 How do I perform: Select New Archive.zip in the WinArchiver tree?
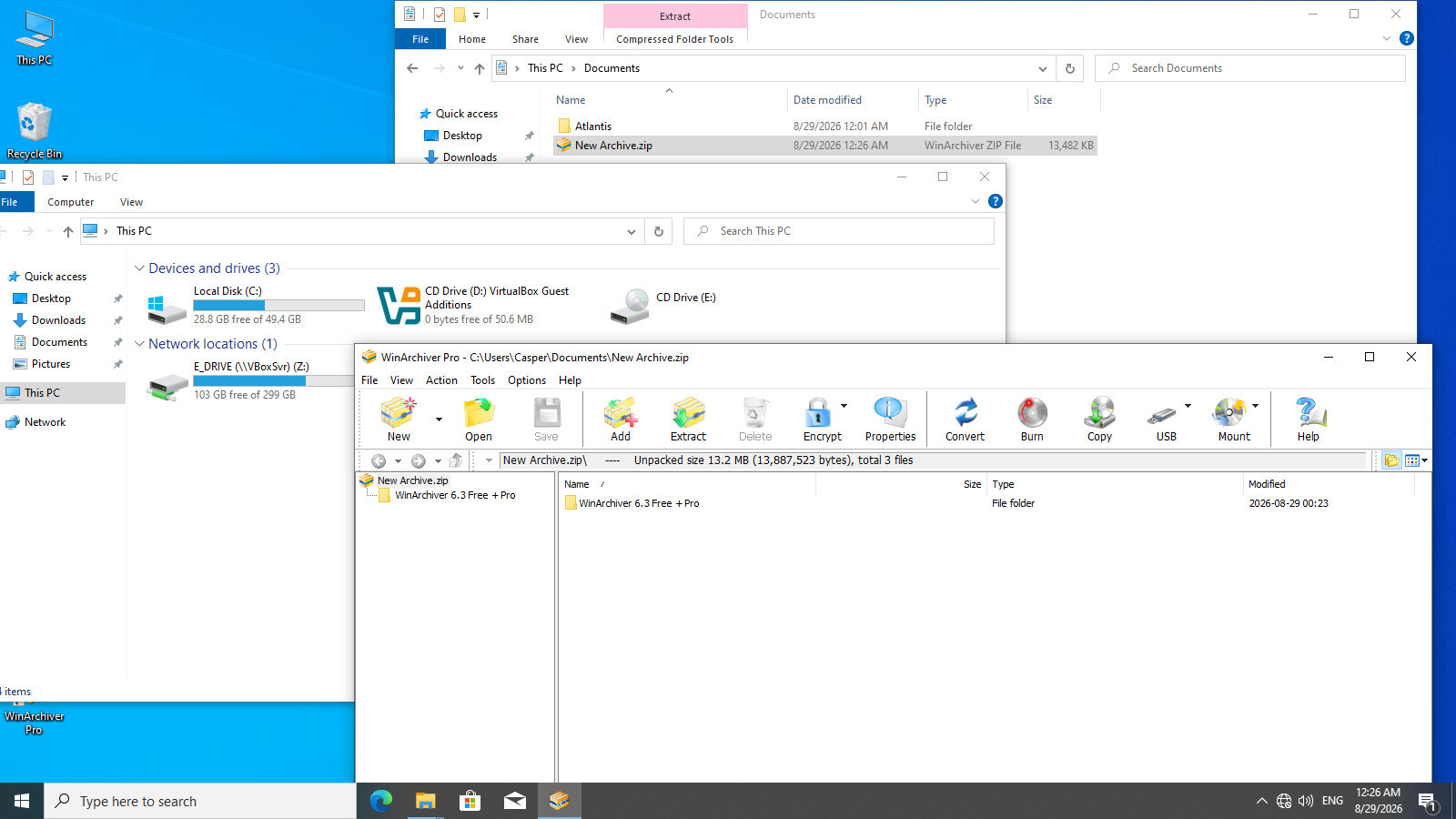click(x=412, y=480)
